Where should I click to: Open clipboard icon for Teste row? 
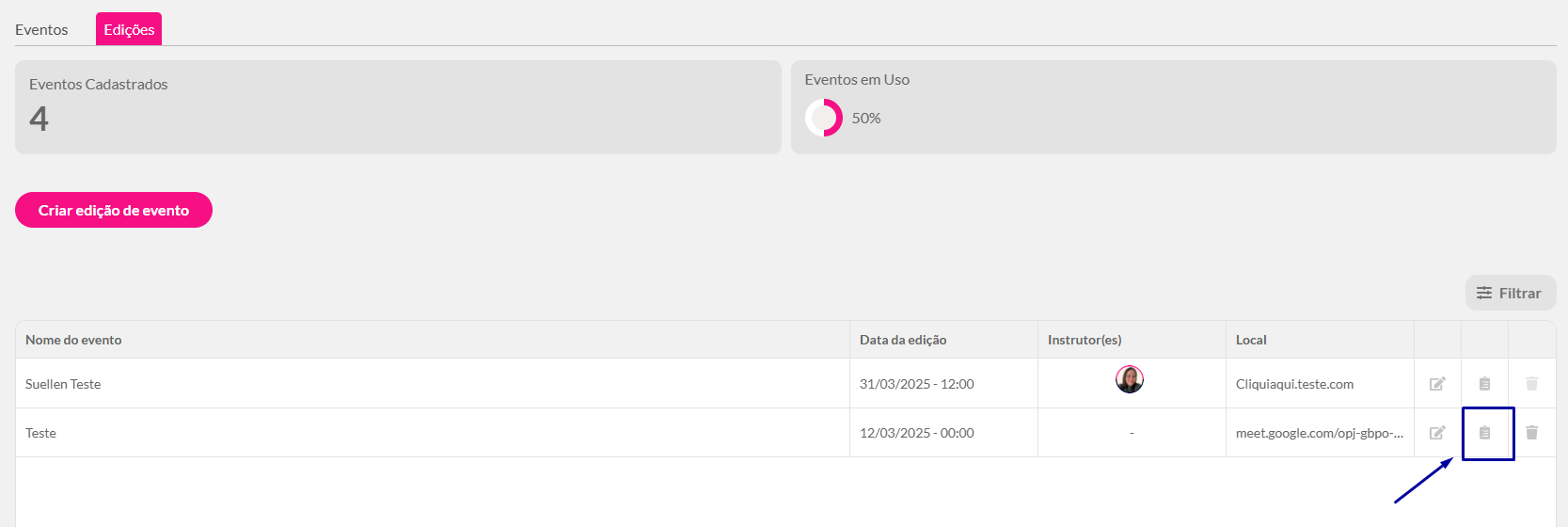[1484, 433]
